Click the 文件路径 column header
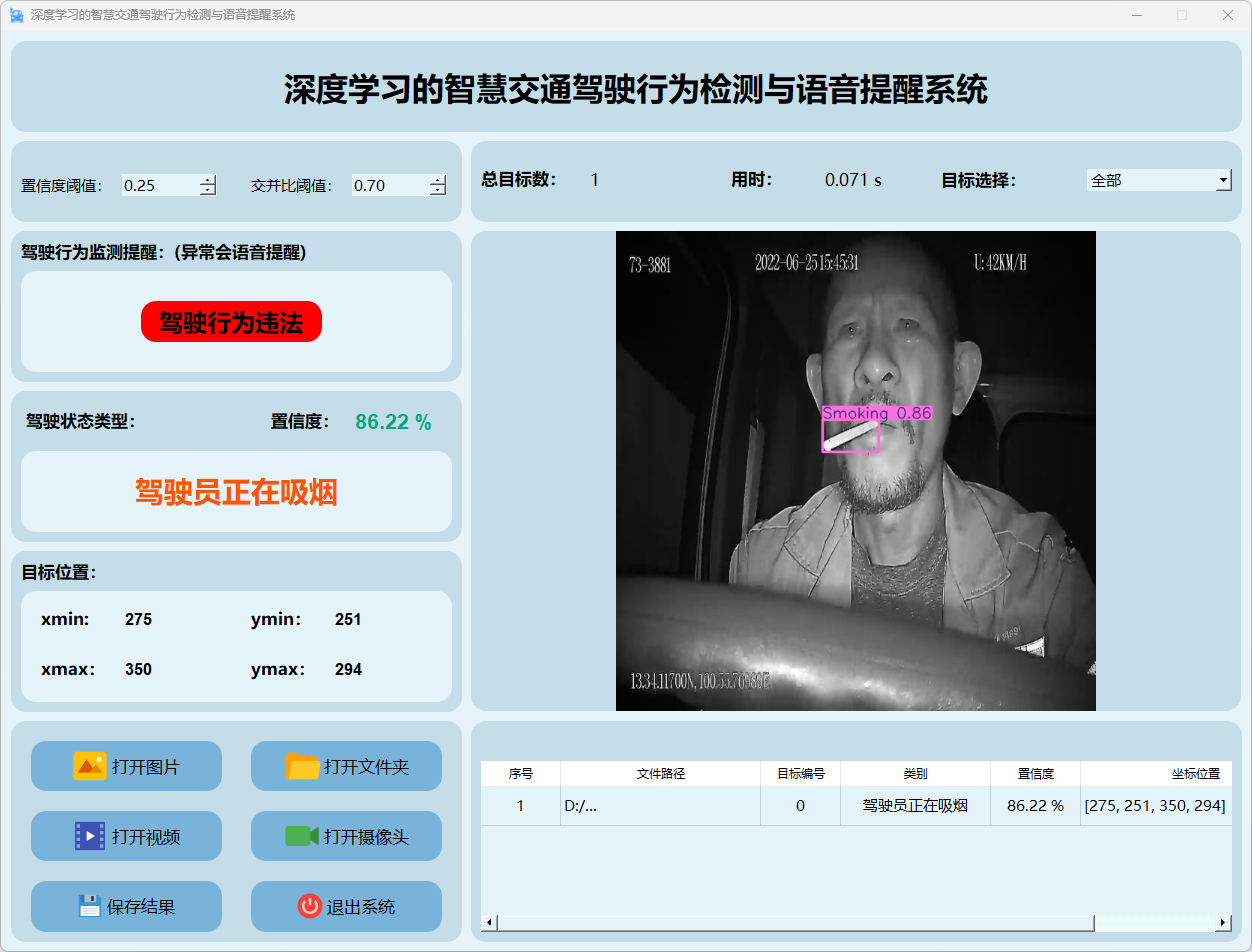 pos(660,773)
